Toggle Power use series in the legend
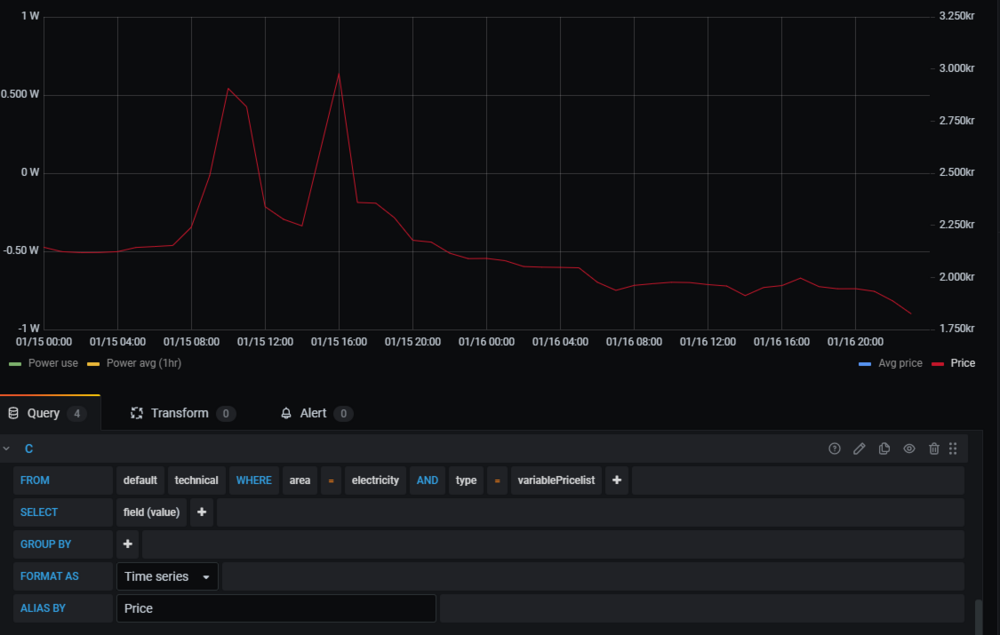The height and width of the screenshot is (635, 1000). pos(52,363)
